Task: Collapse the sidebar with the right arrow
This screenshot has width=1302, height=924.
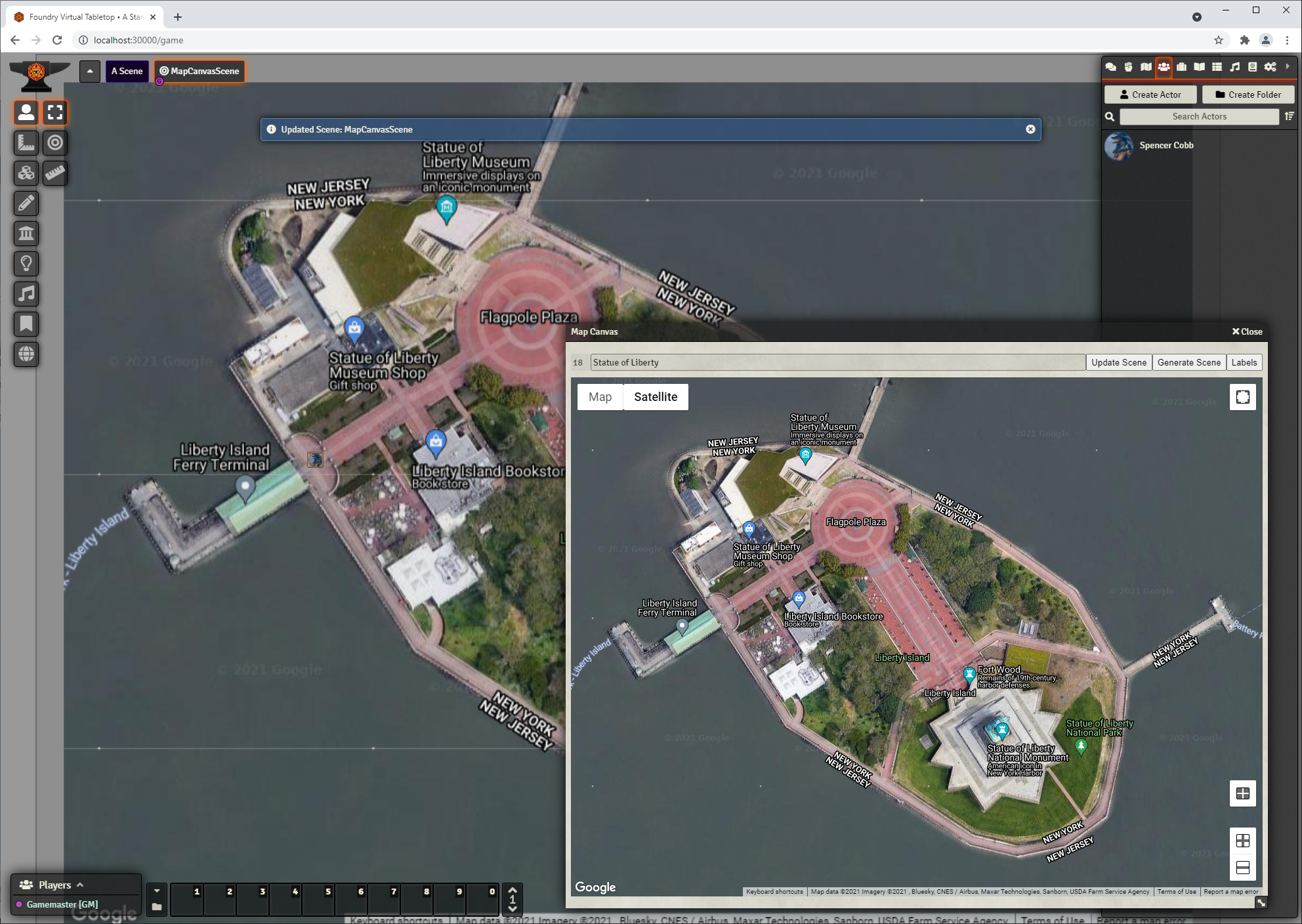Action: (x=1288, y=66)
